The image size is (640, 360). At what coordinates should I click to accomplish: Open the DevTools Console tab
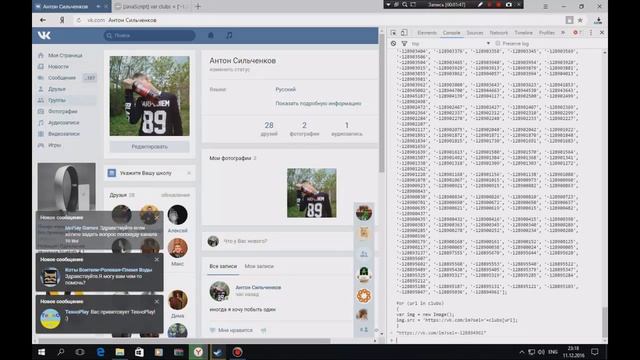[x=451, y=33]
